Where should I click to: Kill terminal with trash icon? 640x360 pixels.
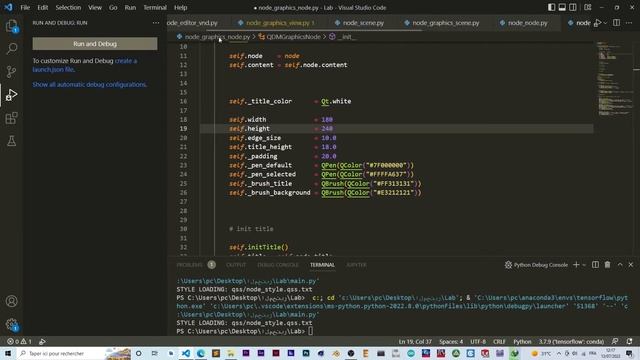[607, 265]
